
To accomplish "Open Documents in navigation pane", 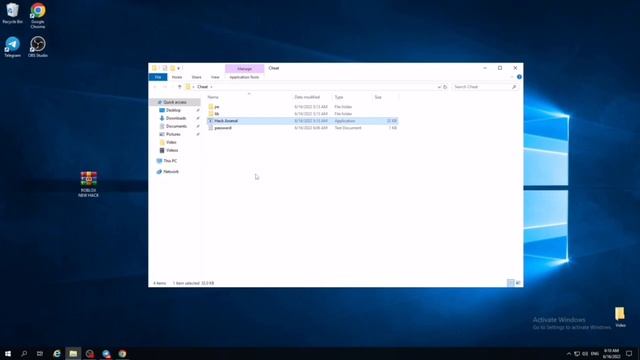I will click(176, 126).
